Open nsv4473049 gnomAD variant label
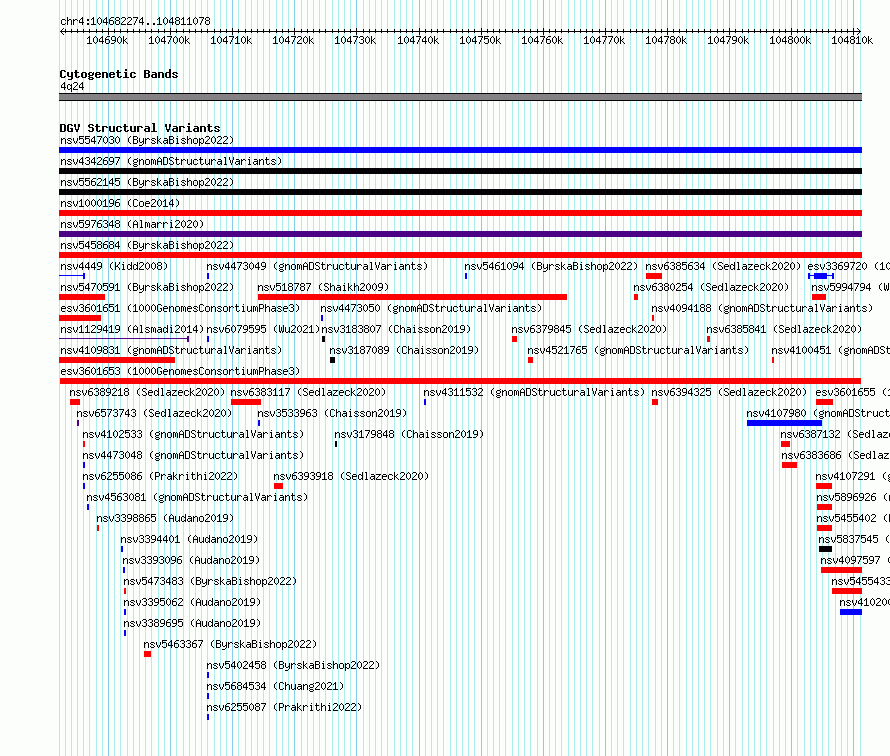 [317, 266]
